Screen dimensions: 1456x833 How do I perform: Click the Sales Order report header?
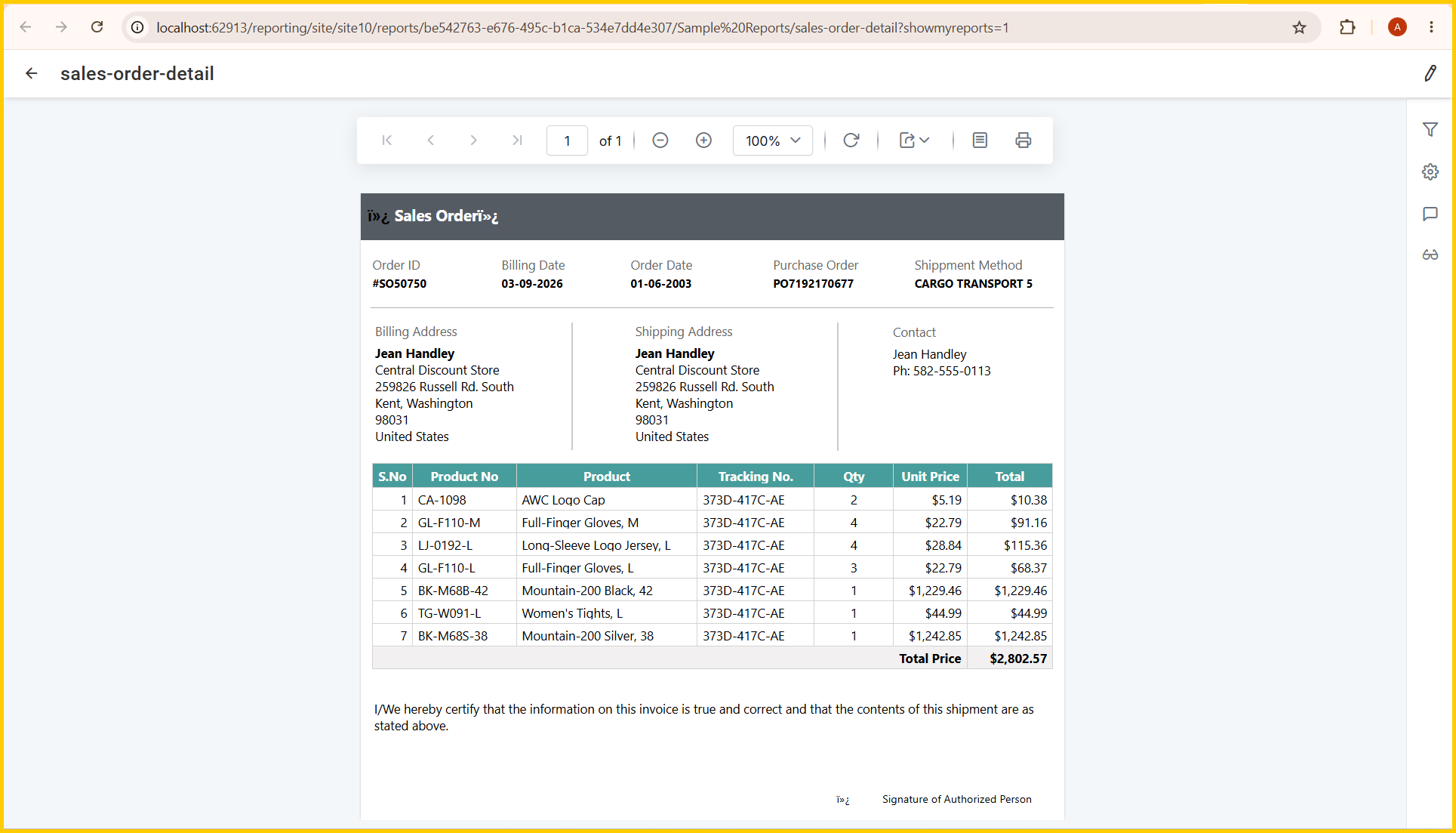712,217
